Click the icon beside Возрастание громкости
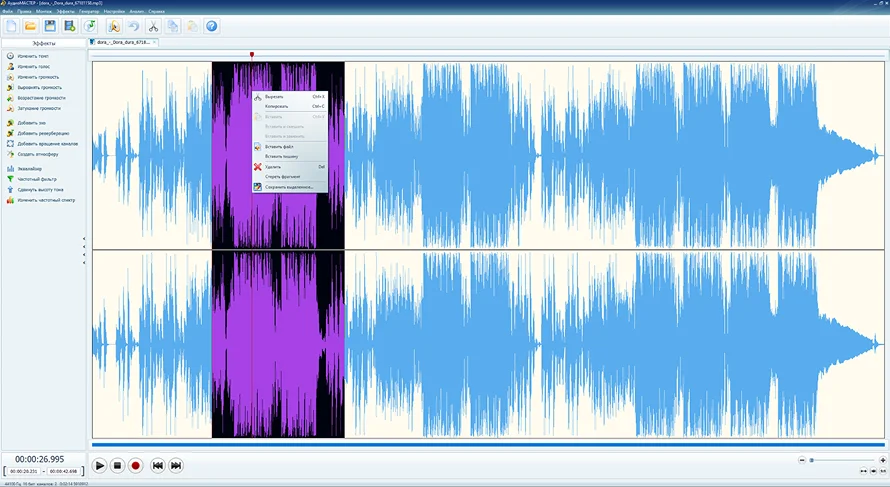 click(10, 98)
